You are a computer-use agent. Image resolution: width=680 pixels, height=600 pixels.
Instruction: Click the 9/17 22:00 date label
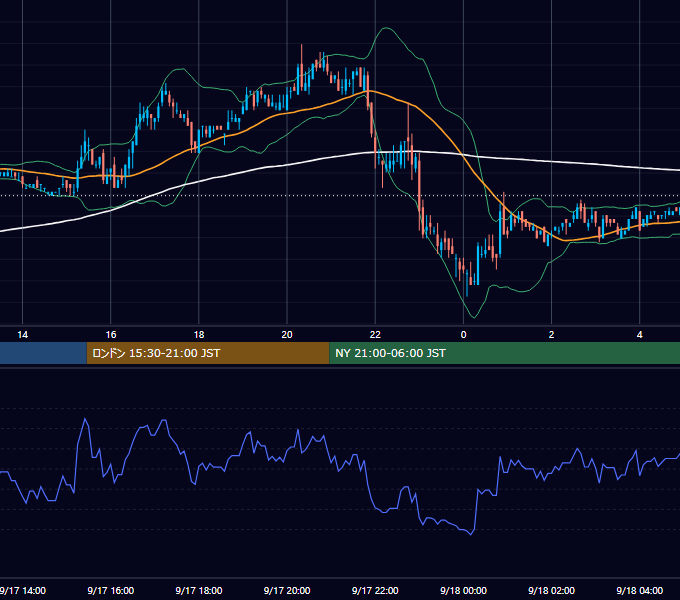375,590
